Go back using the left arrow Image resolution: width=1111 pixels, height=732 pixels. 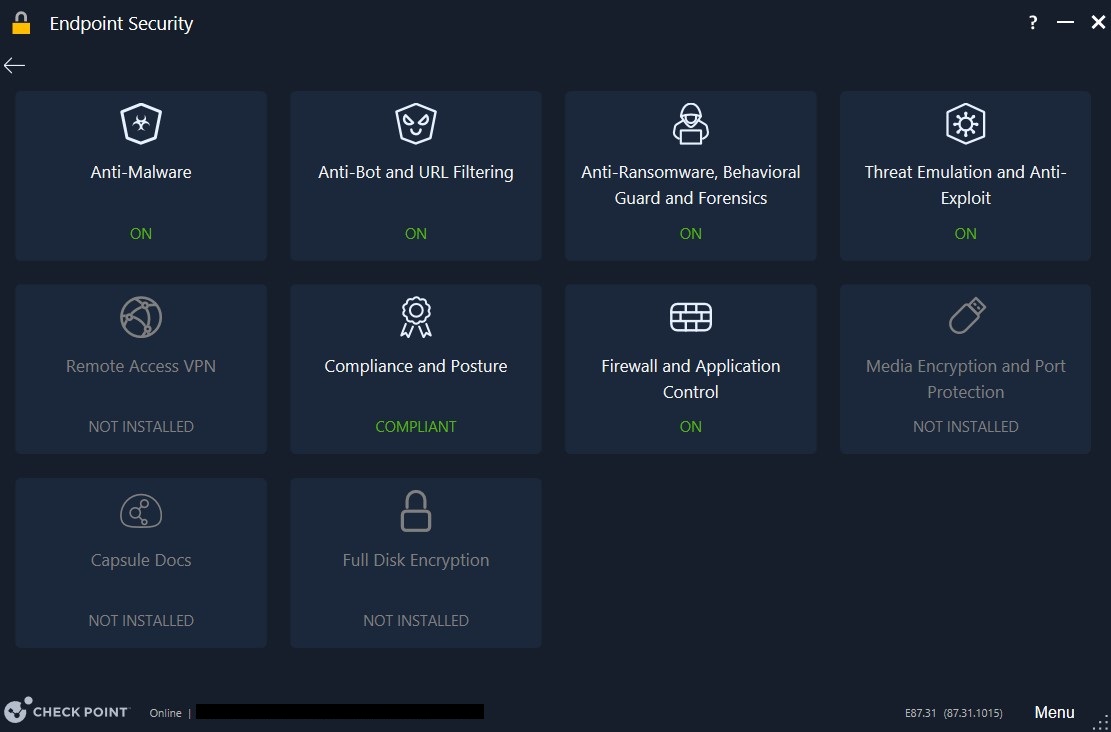[x=14, y=66]
